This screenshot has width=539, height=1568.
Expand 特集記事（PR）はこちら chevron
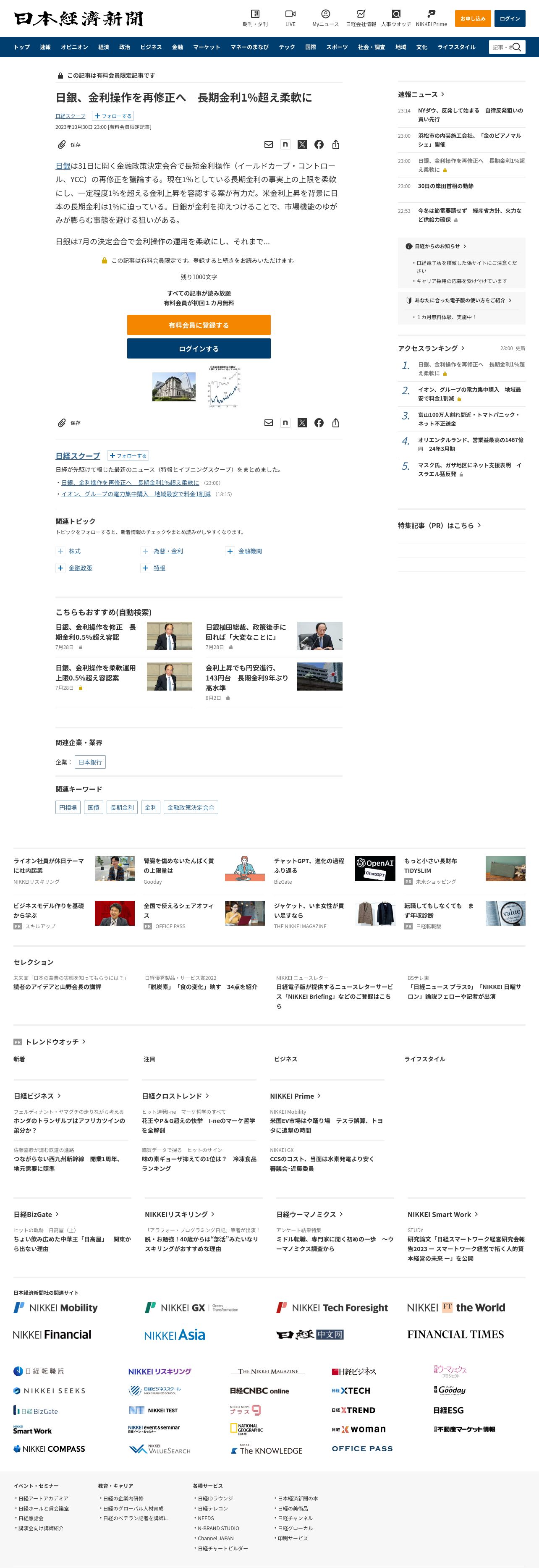click(479, 525)
